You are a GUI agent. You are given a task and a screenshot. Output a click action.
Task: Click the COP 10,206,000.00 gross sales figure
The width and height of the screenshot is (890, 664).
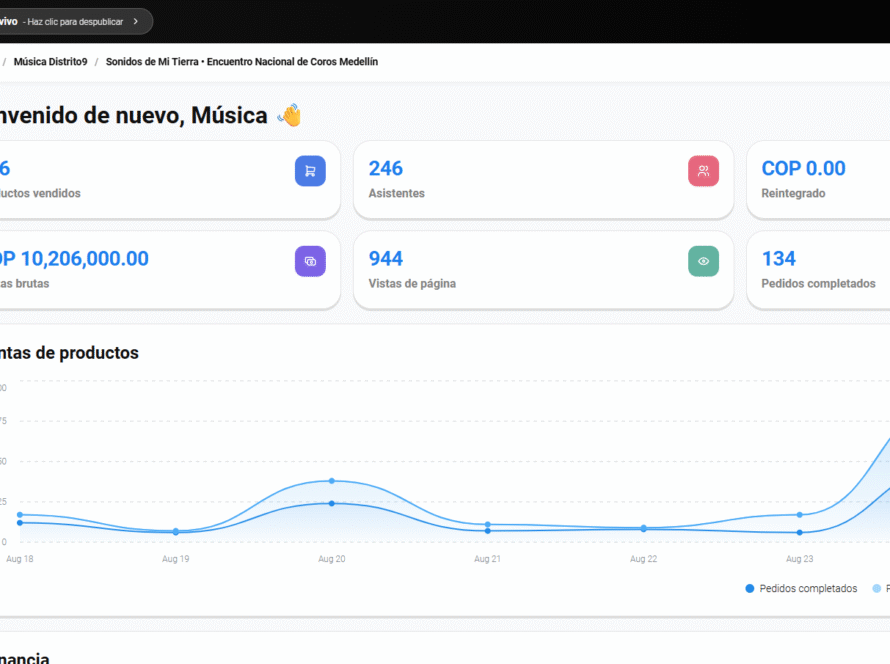click(x=75, y=259)
